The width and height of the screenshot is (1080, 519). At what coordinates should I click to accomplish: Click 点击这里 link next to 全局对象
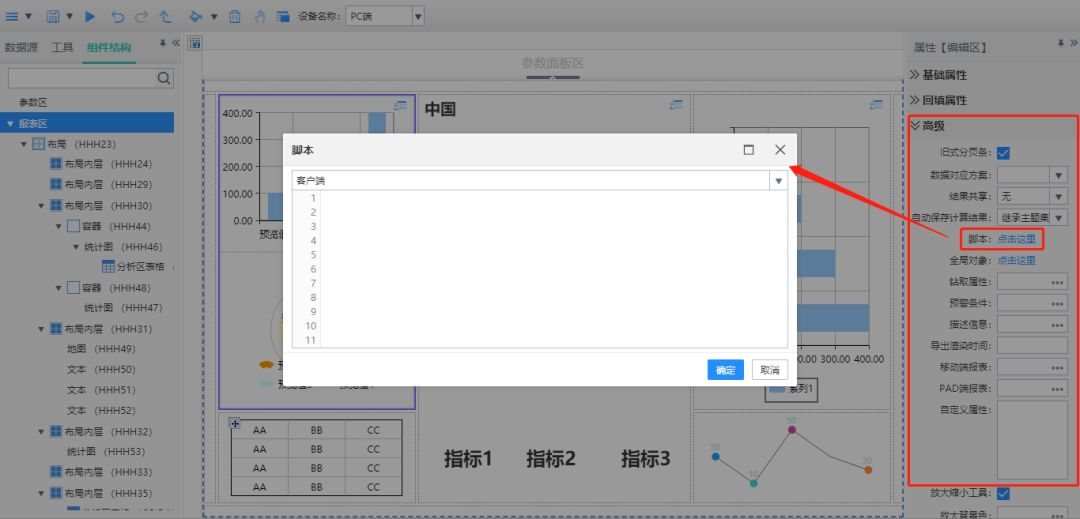point(1016,261)
